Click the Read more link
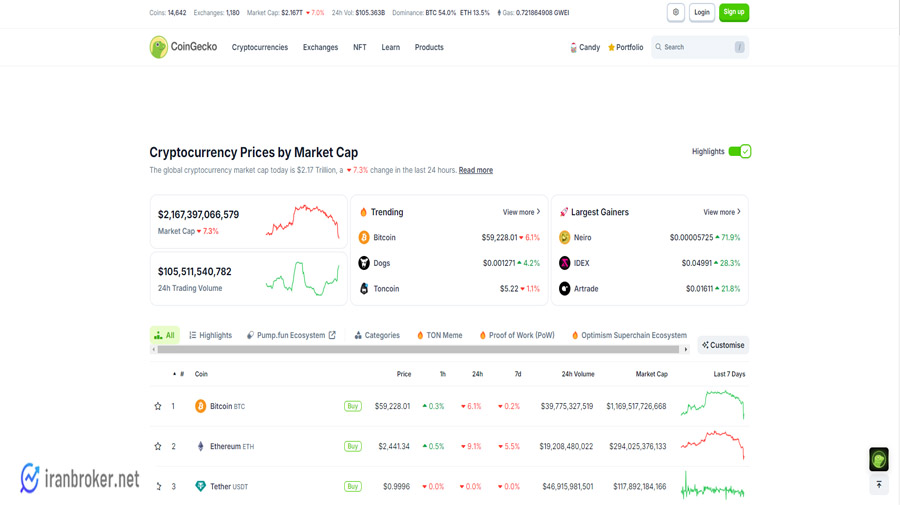The height and width of the screenshot is (505, 900). 475,170
